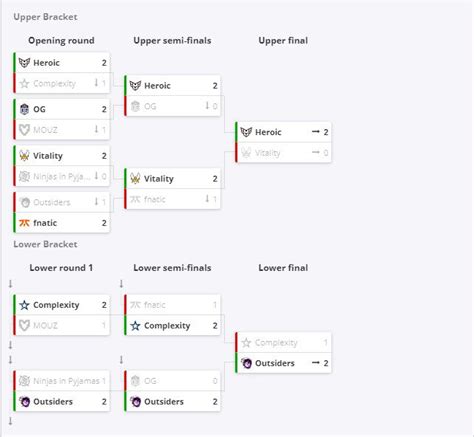This screenshot has height=437, width=474.
Task: Click the faded OG logo in Lower semi-finals
Action: [x=135, y=381]
